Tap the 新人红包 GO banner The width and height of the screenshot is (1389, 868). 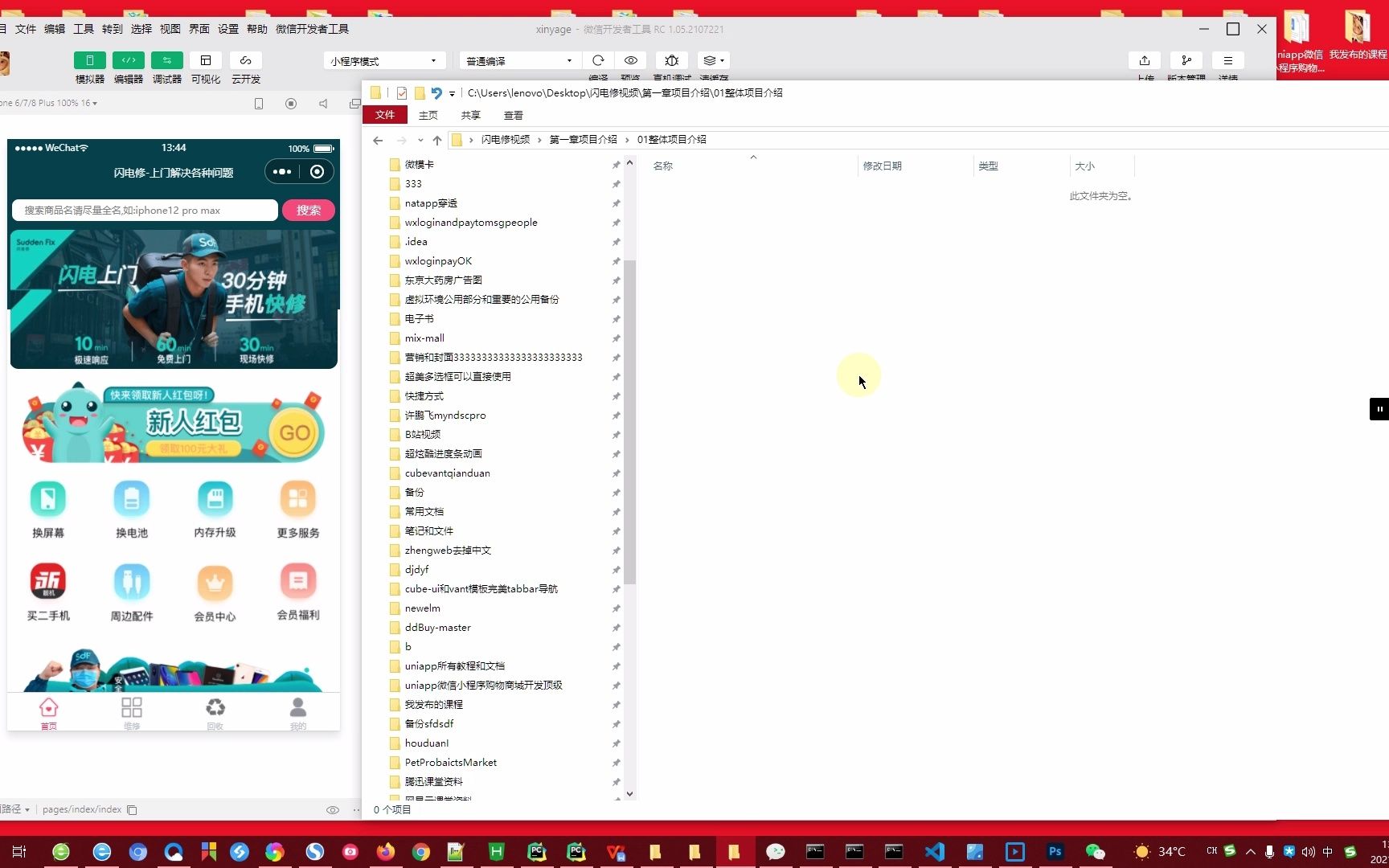tap(174, 425)
